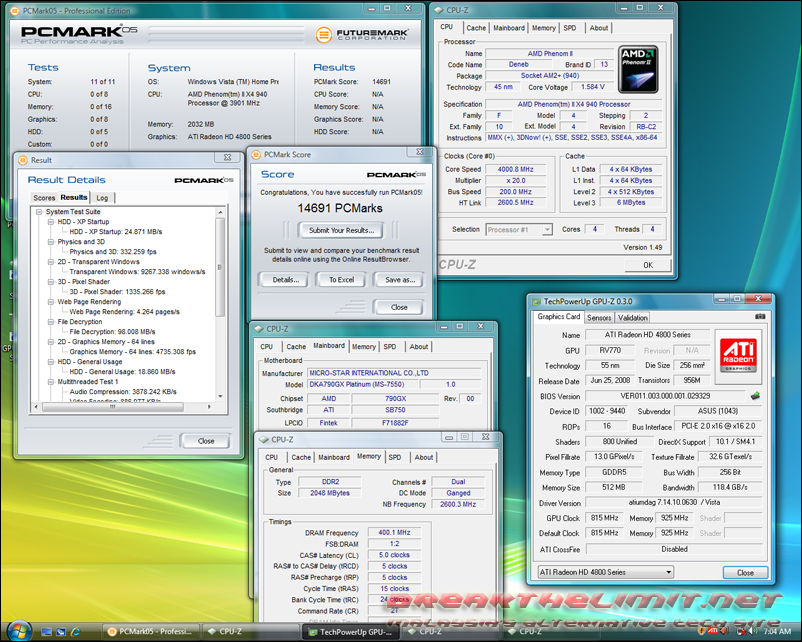Click Close button in Result Details window

pyautogui.click(x=206, y=441)
